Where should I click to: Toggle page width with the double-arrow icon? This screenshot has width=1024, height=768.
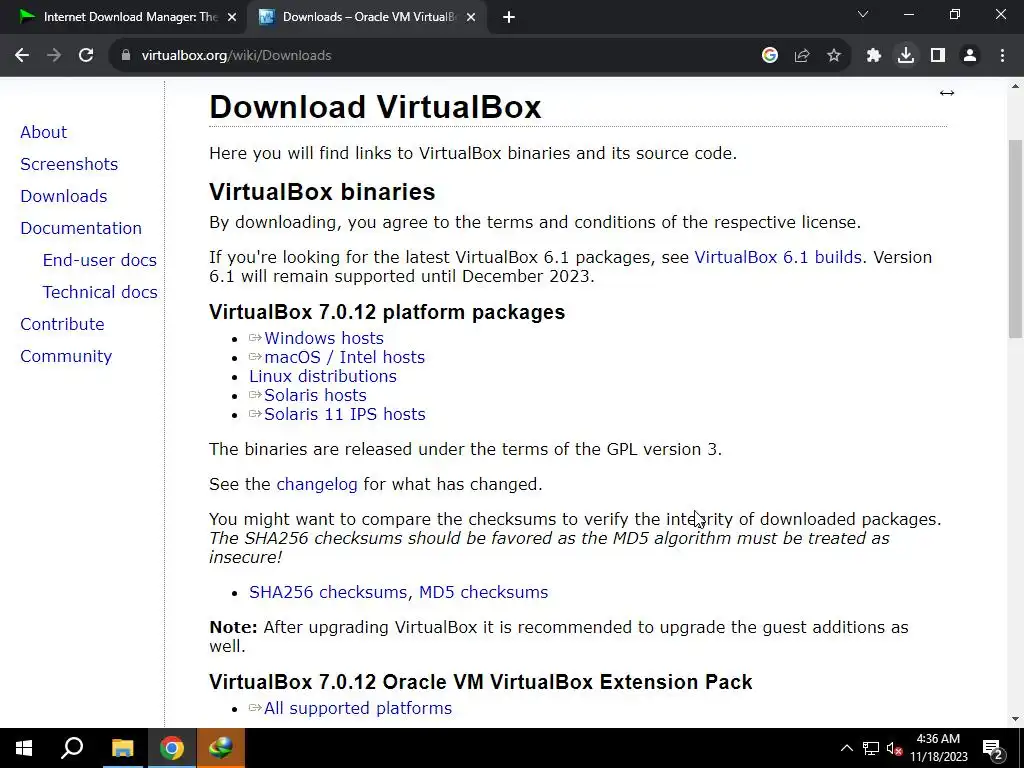(947, 93)
